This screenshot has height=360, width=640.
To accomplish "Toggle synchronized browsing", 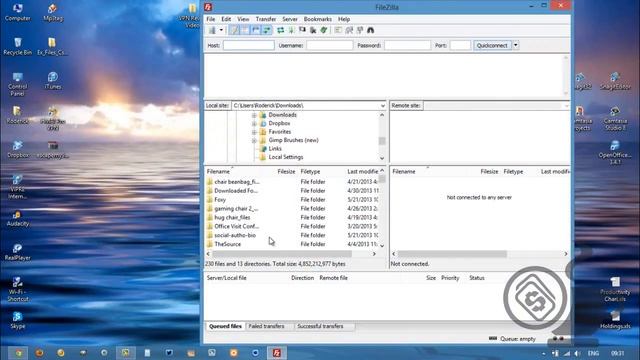I will click(360, 30).
